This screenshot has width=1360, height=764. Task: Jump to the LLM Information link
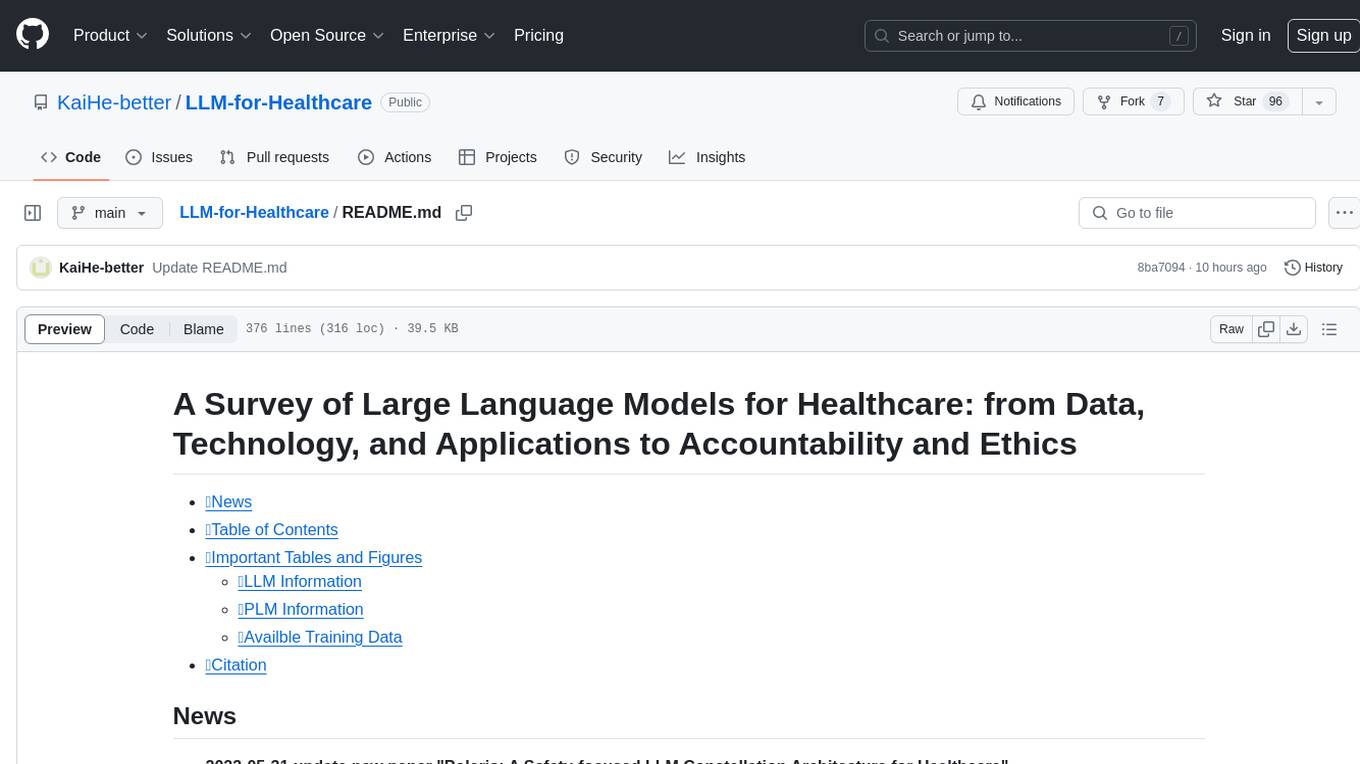300,582
